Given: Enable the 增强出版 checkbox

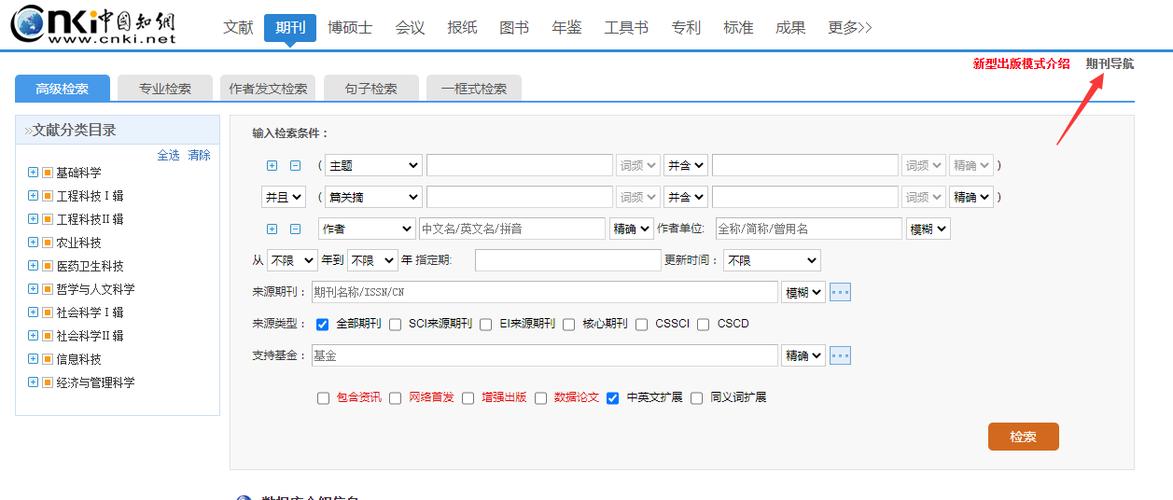Looking at the screenshot, I should (x=468, y=398).
